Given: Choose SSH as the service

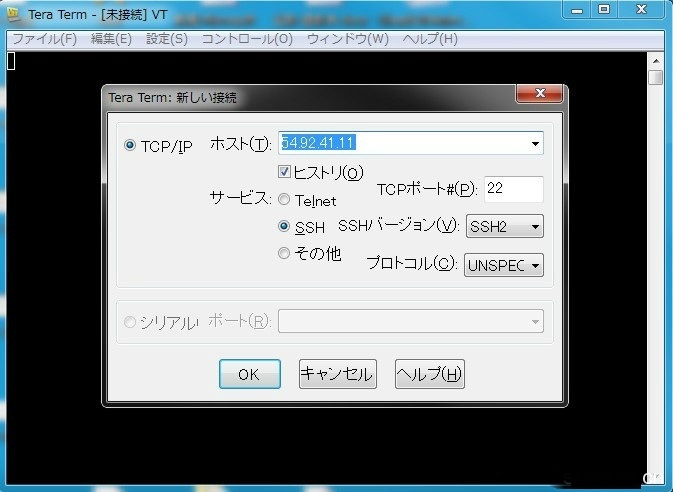Looking at the screenshot, I should pyautogui.click(x=284, y=227).
